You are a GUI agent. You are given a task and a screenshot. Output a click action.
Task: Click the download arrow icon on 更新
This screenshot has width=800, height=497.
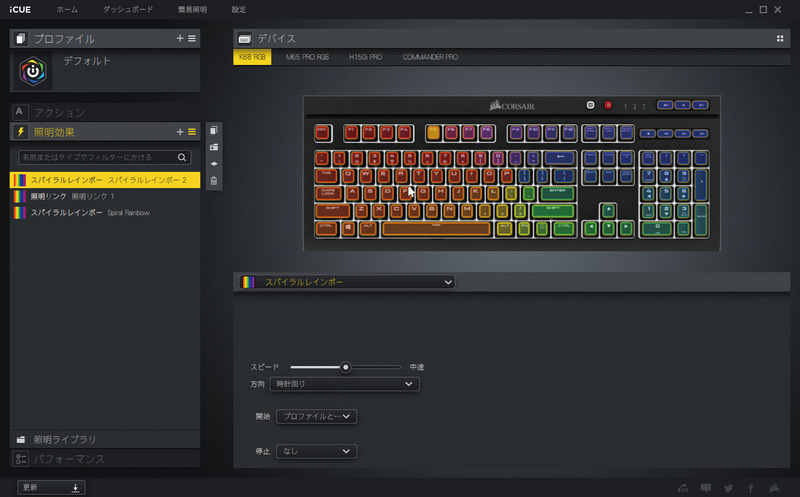(75, 488)
